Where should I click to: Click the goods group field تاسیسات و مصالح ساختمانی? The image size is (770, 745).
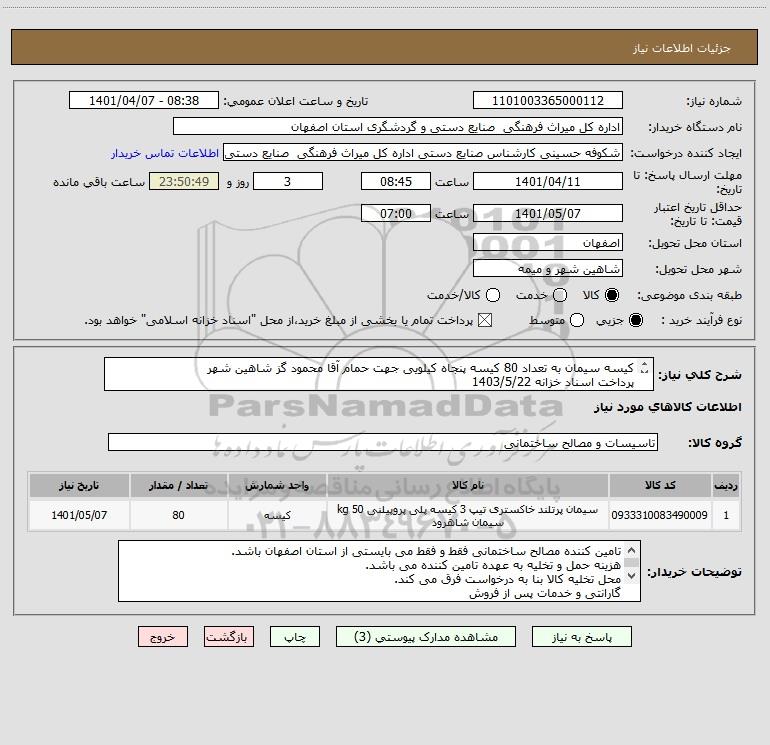tap(383, 442)
